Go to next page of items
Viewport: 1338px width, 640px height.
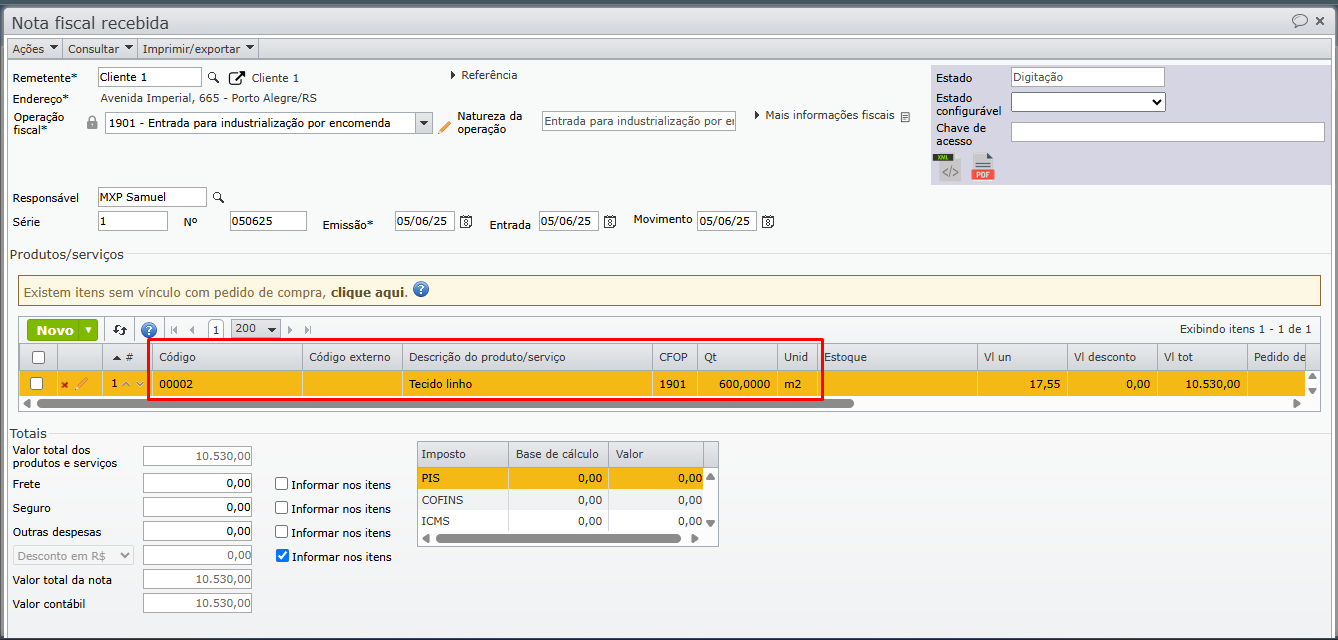(291, 330)
